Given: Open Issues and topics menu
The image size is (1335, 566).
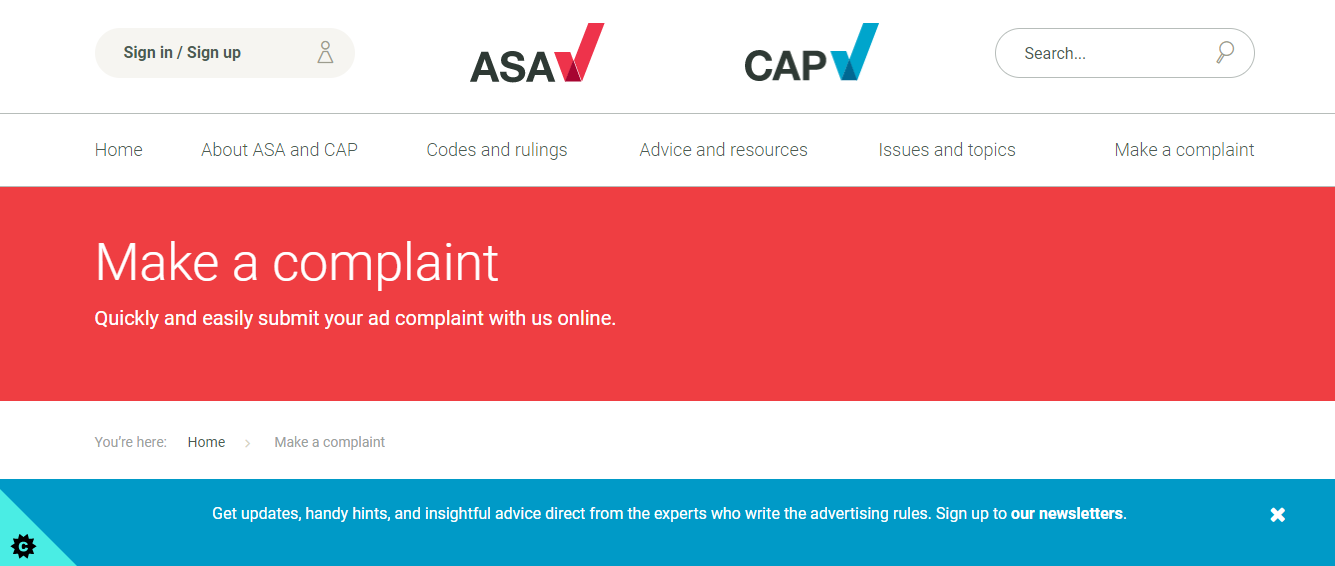Looking at the screenshot, I should (946, 150).
